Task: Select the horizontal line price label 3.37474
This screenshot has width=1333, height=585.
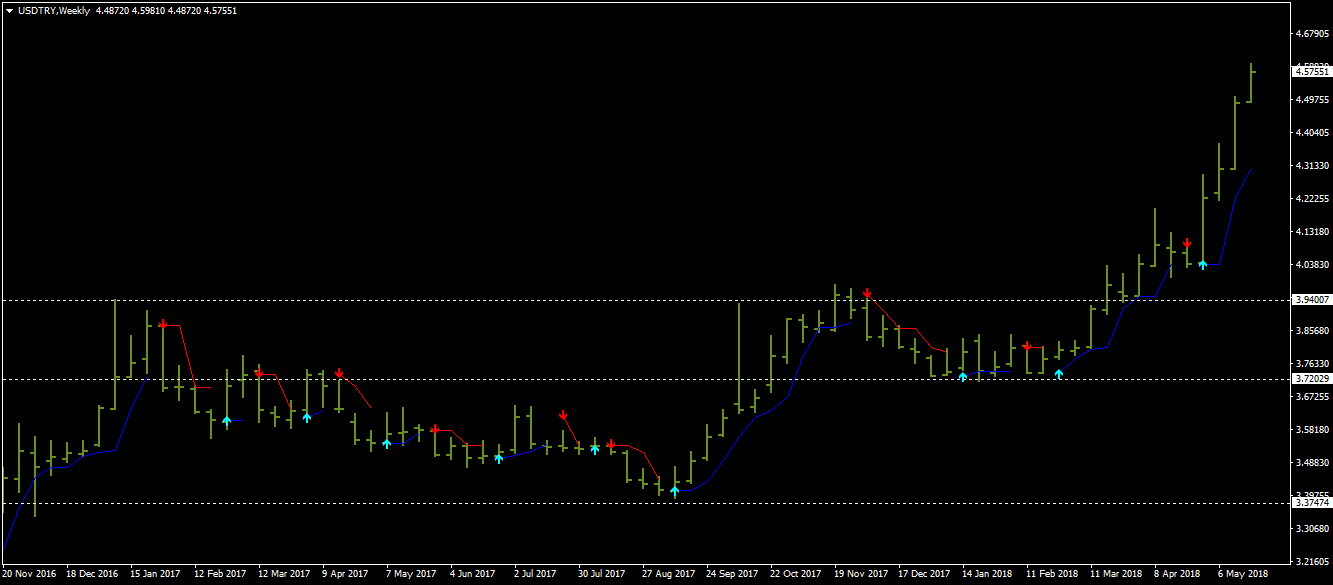Action: point(1312,503)
